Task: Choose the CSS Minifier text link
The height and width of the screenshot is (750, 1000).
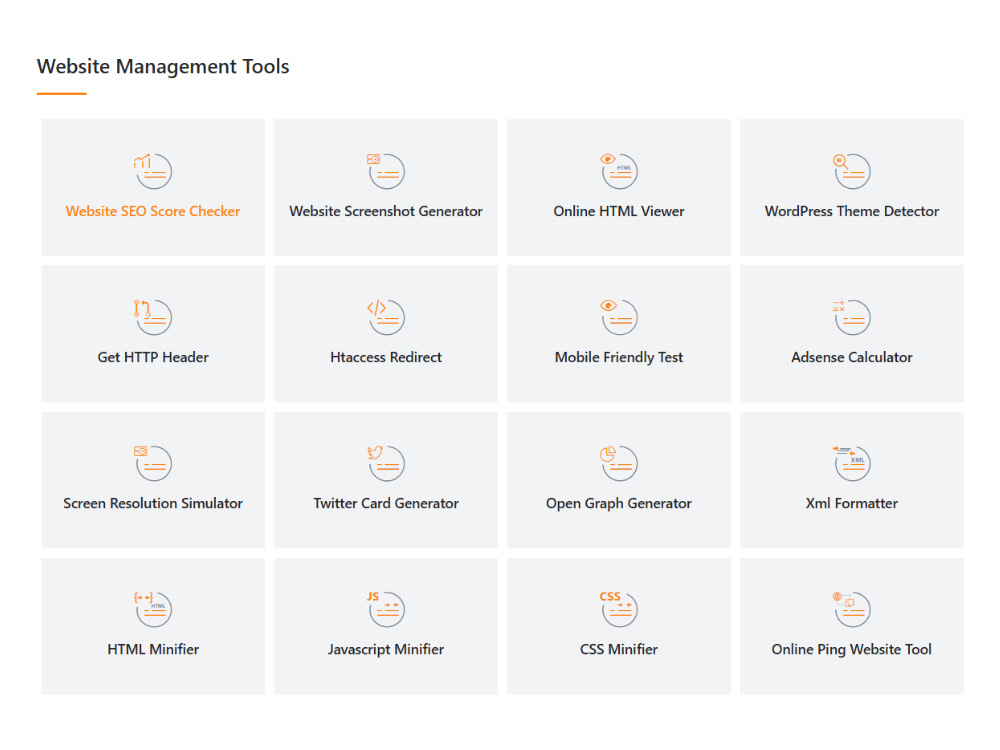Action: 619,649
